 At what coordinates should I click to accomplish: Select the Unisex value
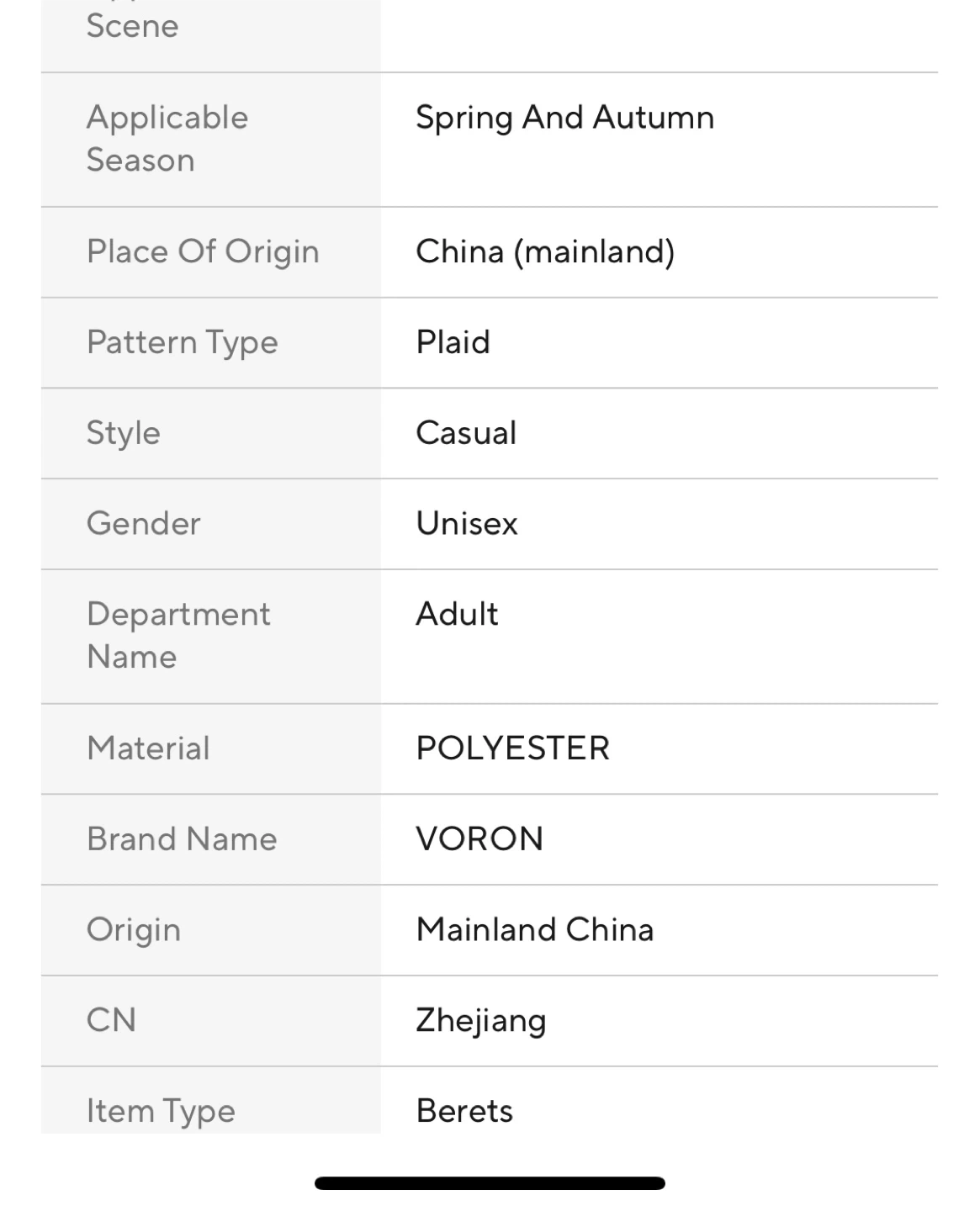pos(467,524)
